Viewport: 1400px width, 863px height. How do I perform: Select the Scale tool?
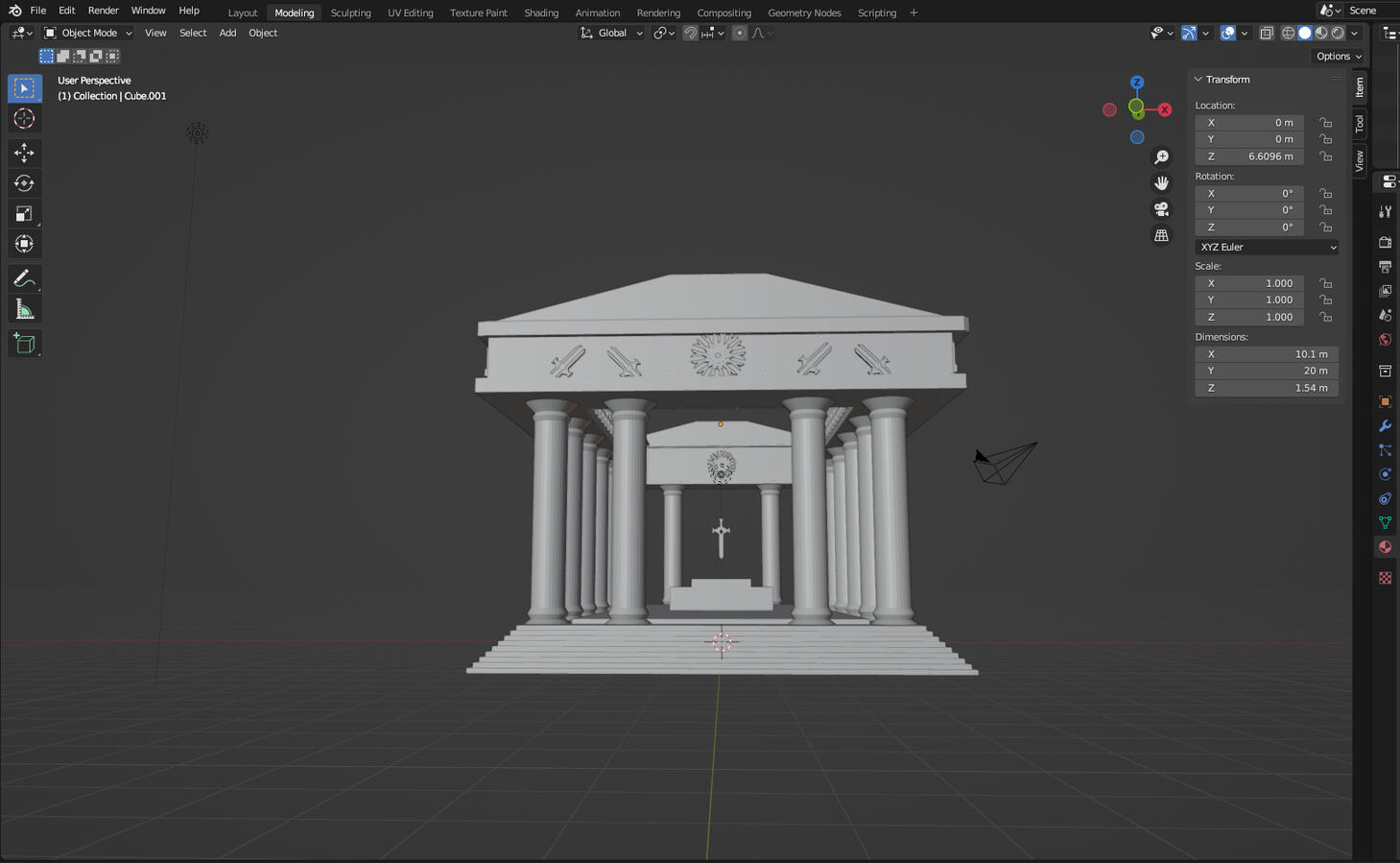[24, 214]
